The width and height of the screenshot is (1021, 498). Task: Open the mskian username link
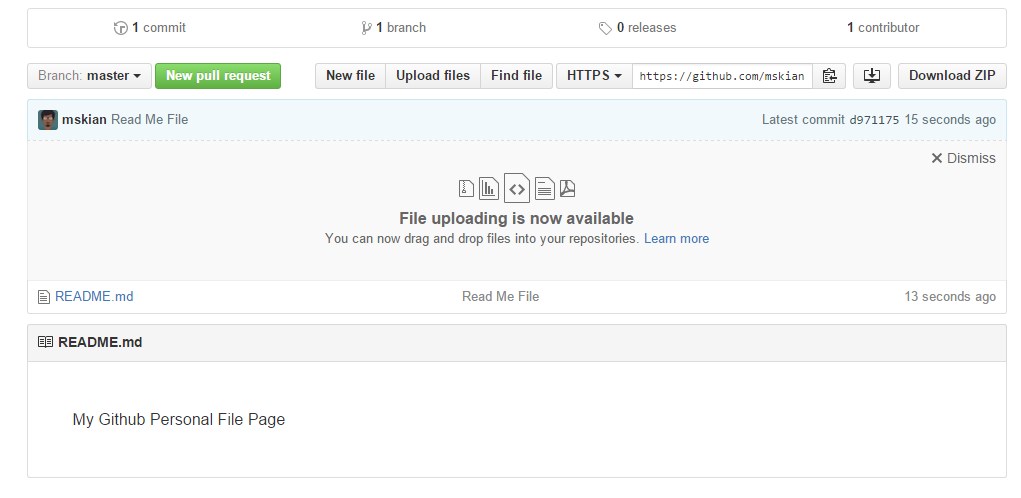[84, 120]
